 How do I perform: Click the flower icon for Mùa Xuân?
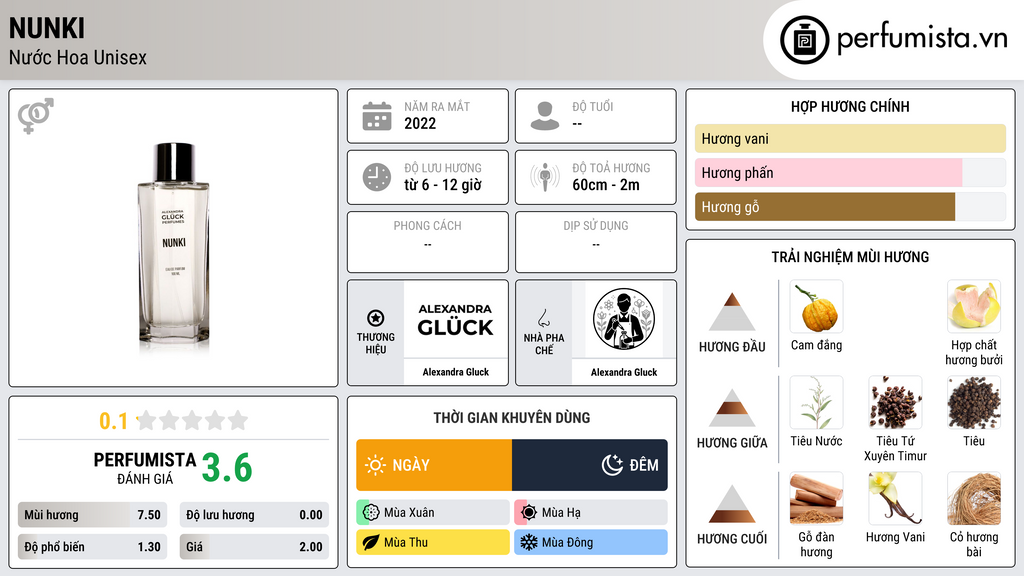pos(371,512)
